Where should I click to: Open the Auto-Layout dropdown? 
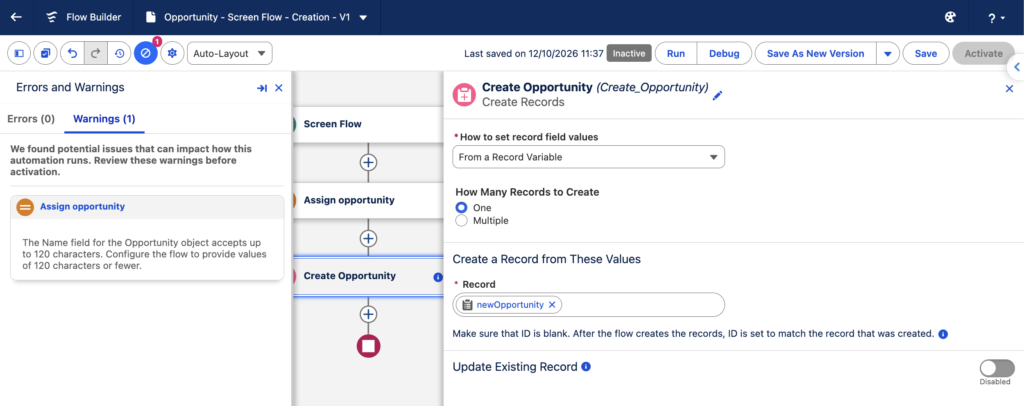coord(230,54)
